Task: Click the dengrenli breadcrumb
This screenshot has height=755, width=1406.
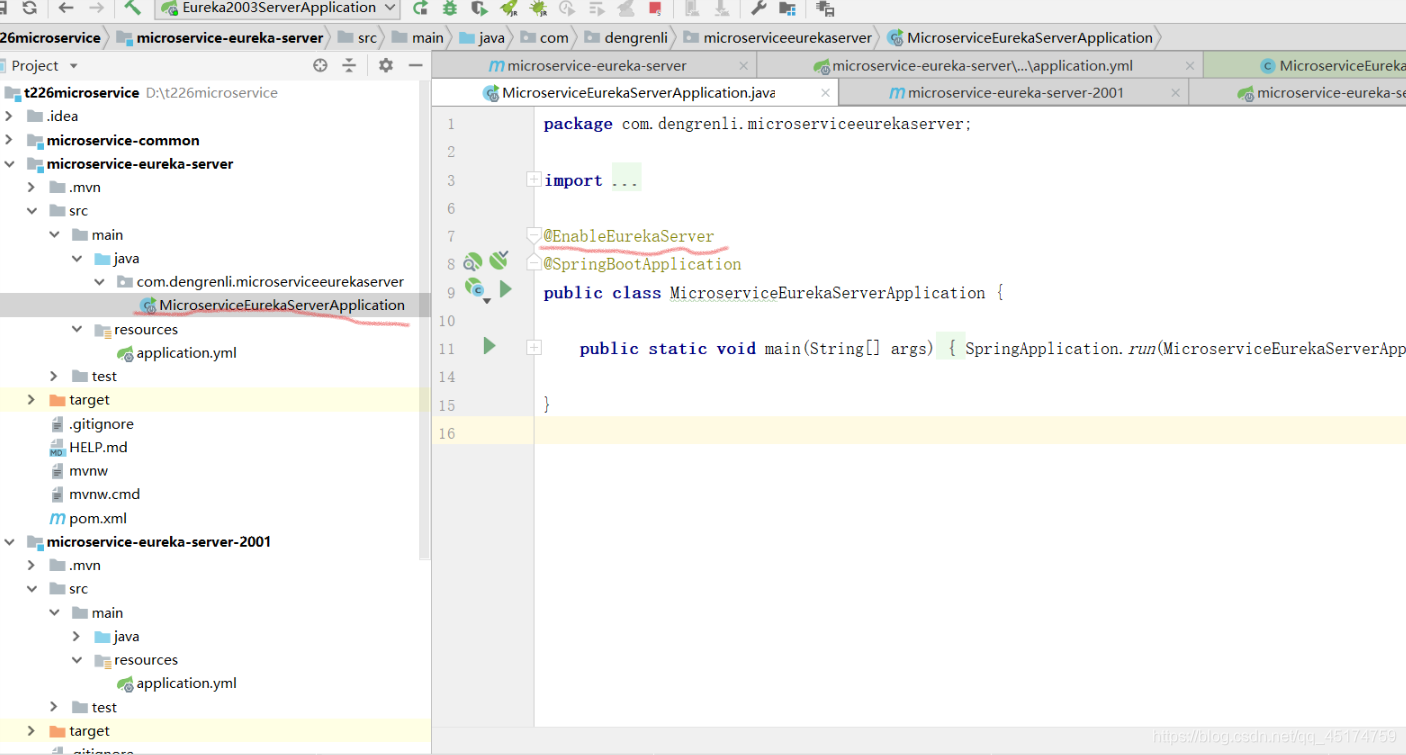Action: pos(626,38)
